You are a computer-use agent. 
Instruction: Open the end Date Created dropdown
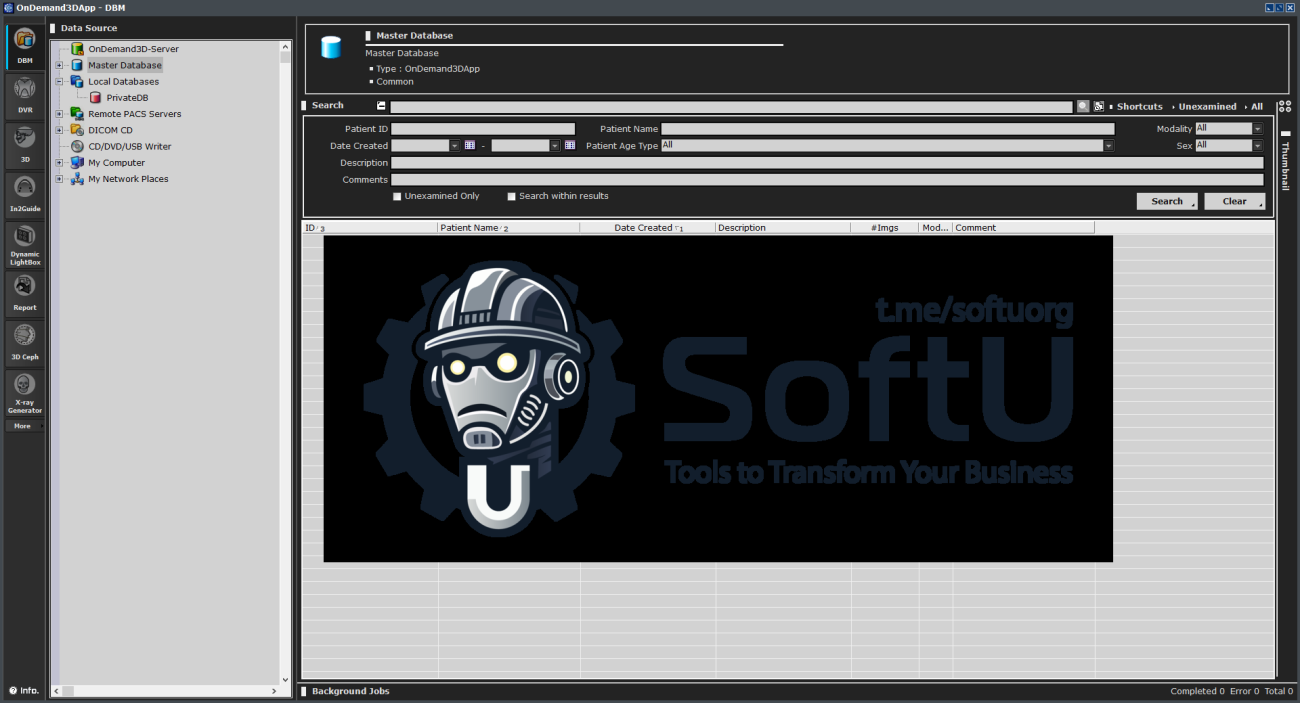pos(555,145)
